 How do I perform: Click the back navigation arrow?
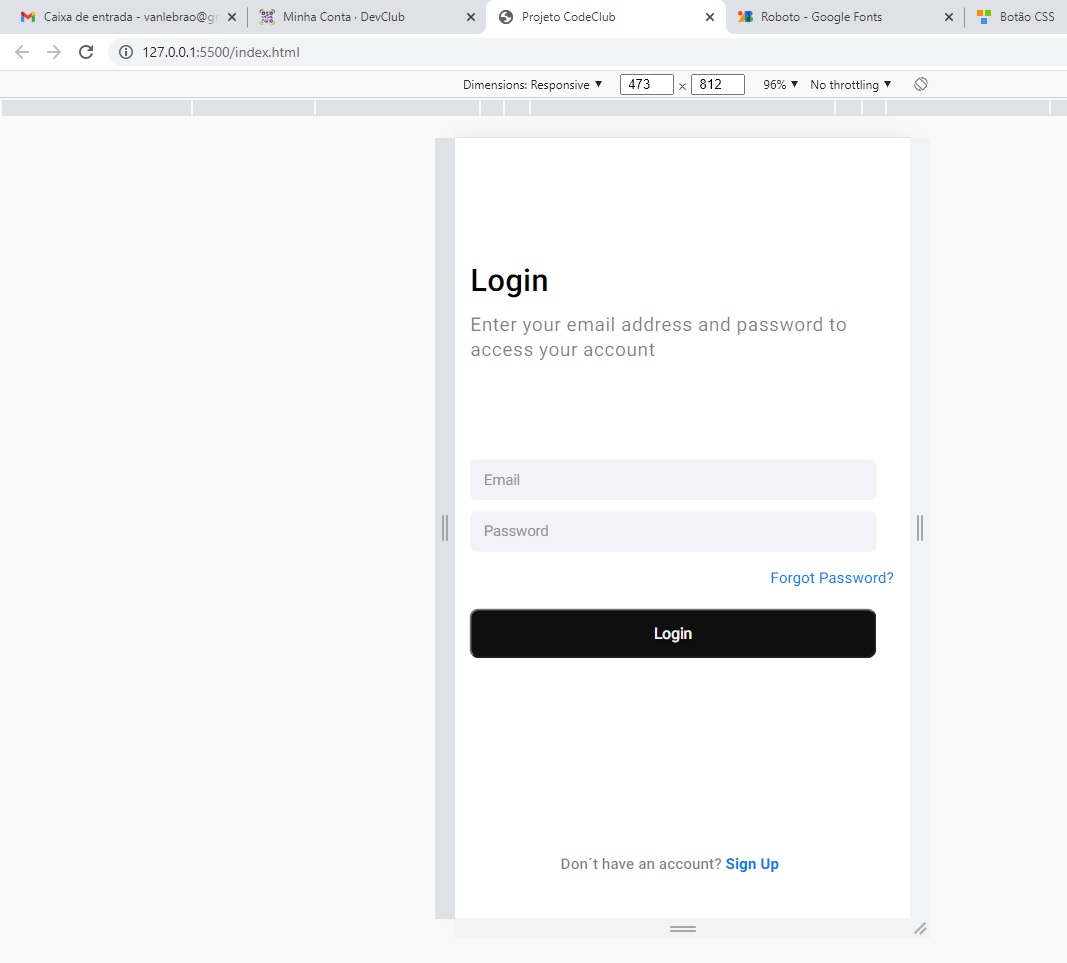click(x=21, y=52)
